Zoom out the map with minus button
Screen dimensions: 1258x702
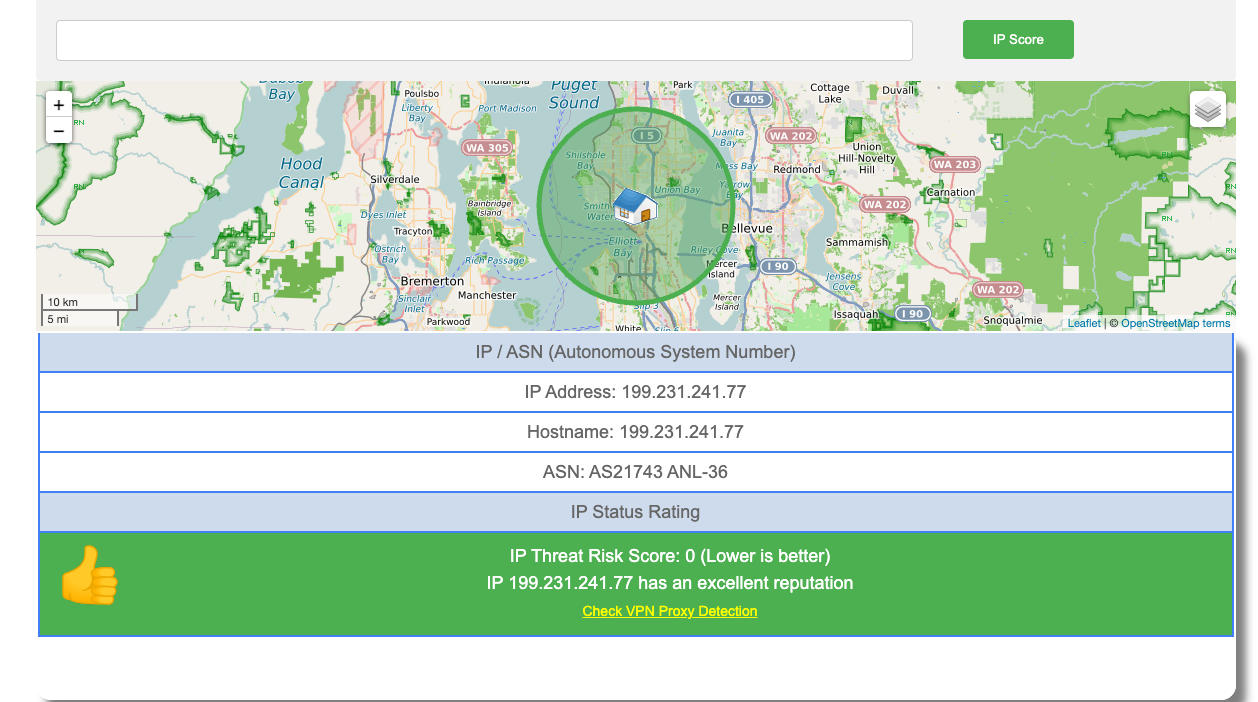(59, 130)
